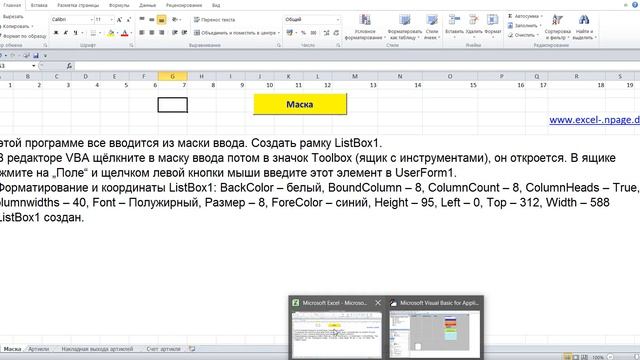The width and height of the screenshot is (640, 360).
Task: Toggle italic formatting in the Font group
Action: (x=66, y=33)
